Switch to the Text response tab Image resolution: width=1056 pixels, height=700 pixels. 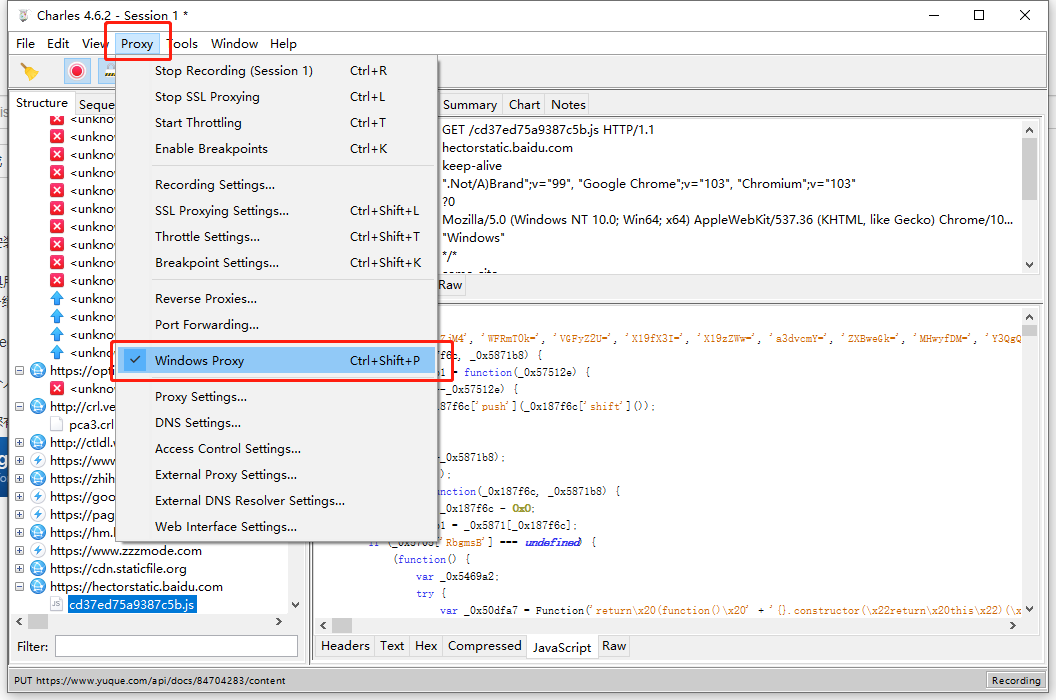392,645
